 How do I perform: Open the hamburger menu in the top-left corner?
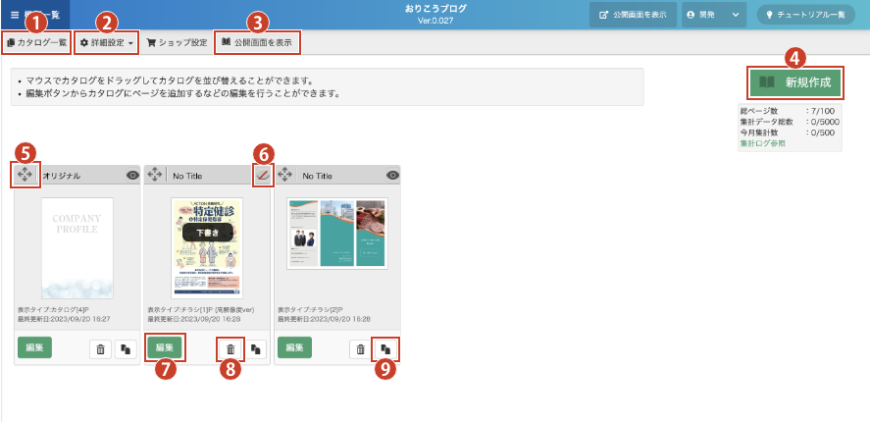pos(14,14)
